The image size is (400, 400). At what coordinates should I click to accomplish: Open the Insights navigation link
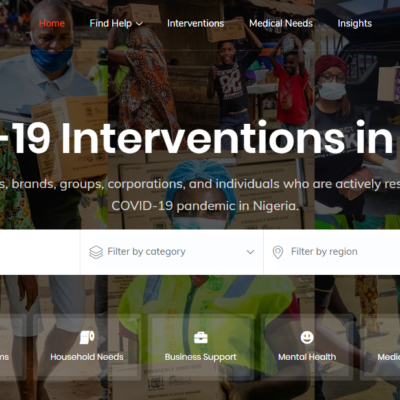(x=355, y=23)
